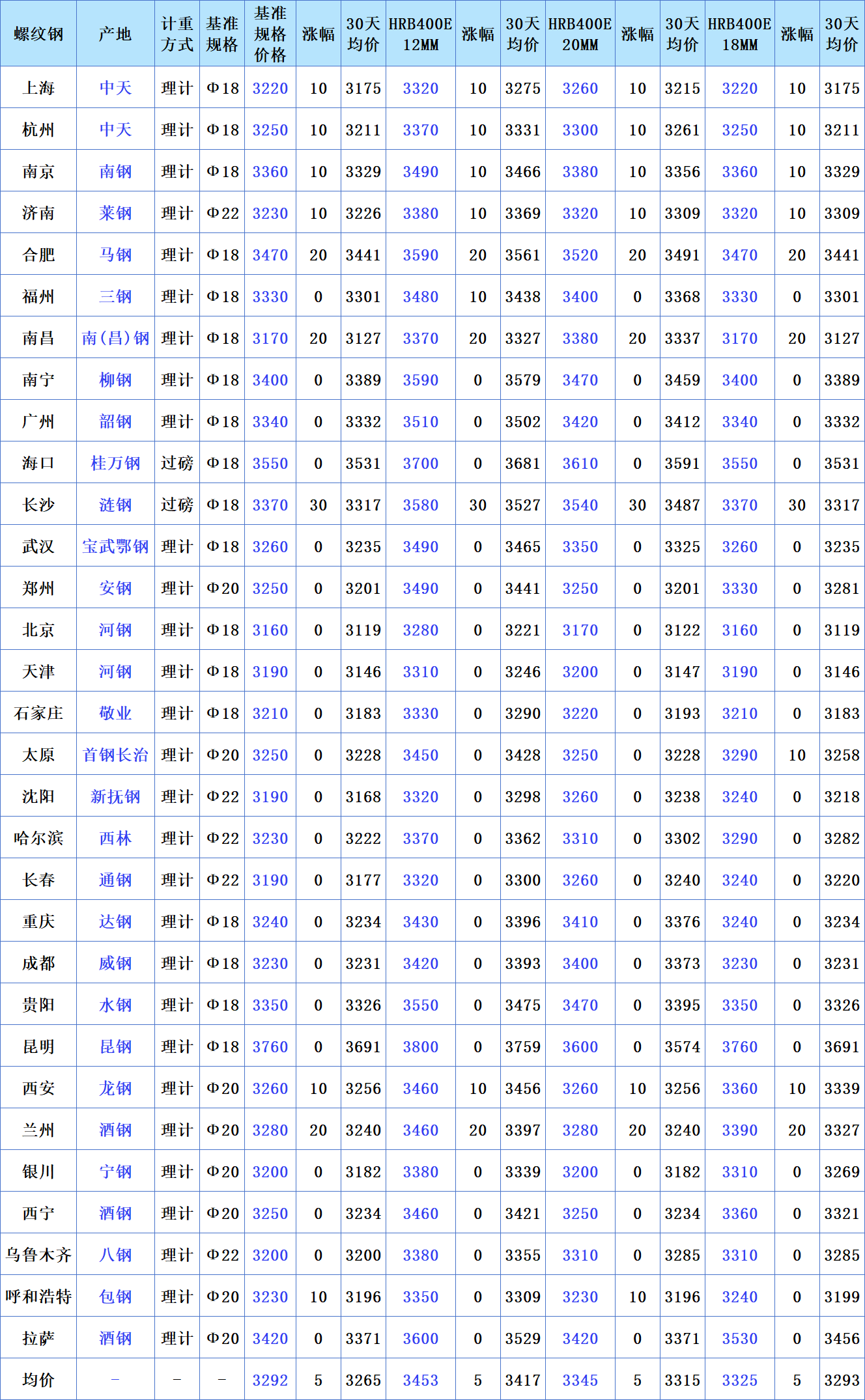Viewport: 865px width, 1400px height.
Task: Select the 桂万钢 link for 海口
Action: coord(115,464)
